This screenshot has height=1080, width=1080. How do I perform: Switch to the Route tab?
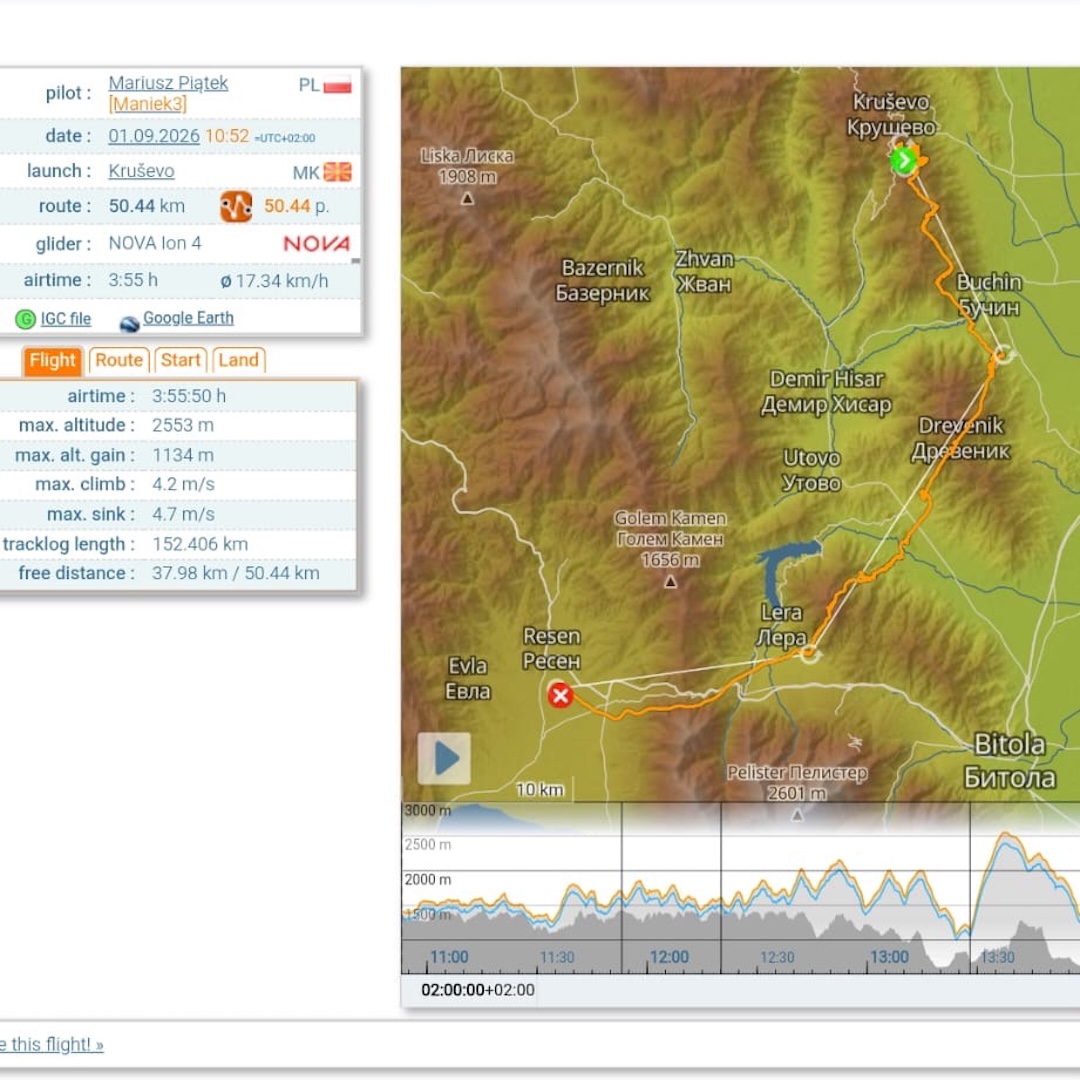118,360
